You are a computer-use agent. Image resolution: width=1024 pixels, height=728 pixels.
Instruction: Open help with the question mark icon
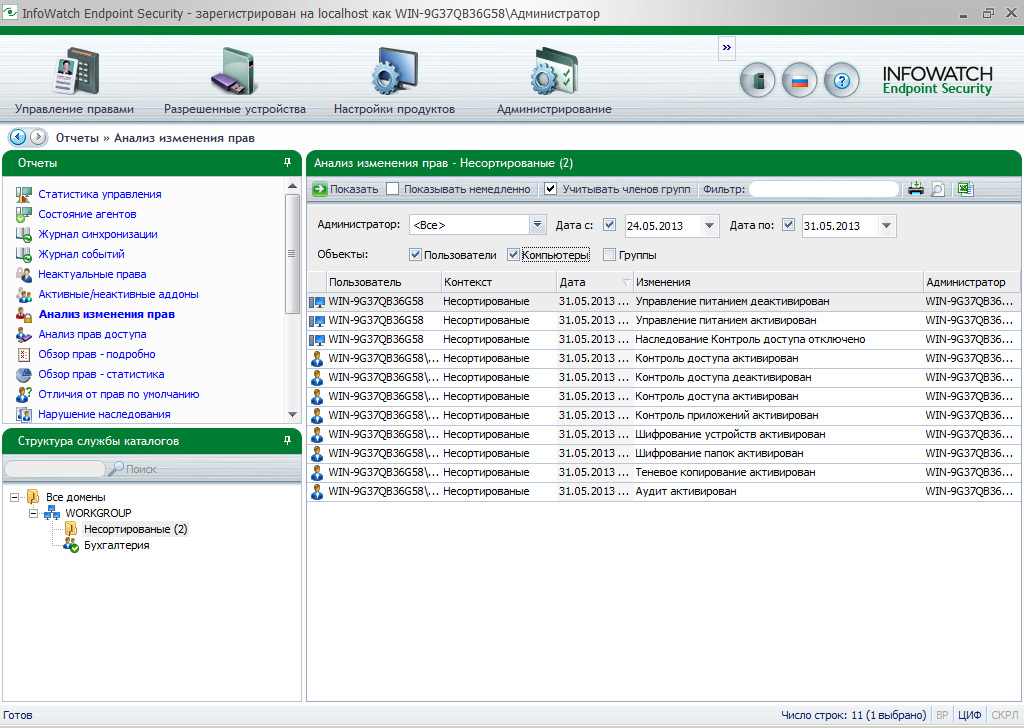[842, 81]
